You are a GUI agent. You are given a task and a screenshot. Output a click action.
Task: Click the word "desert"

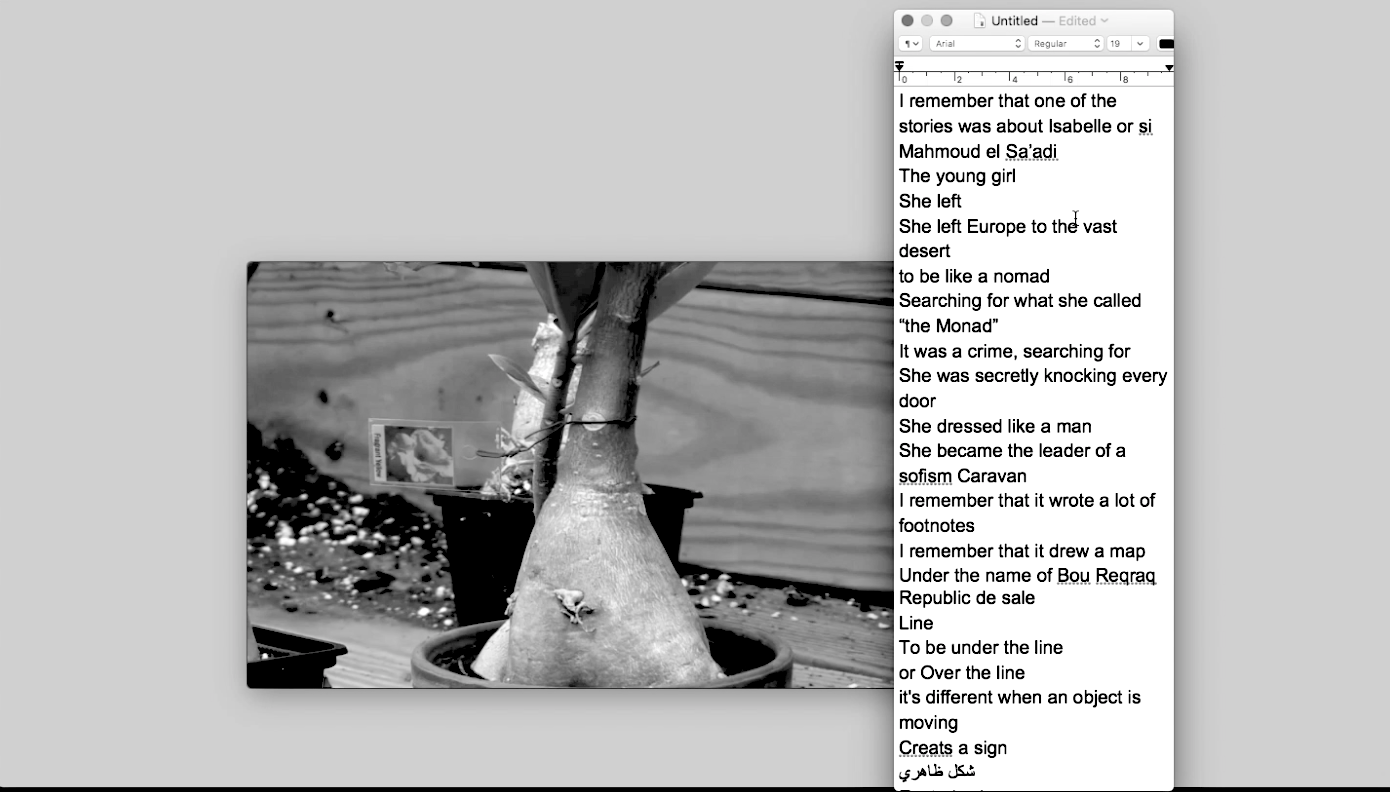click(x=925, y=251)
